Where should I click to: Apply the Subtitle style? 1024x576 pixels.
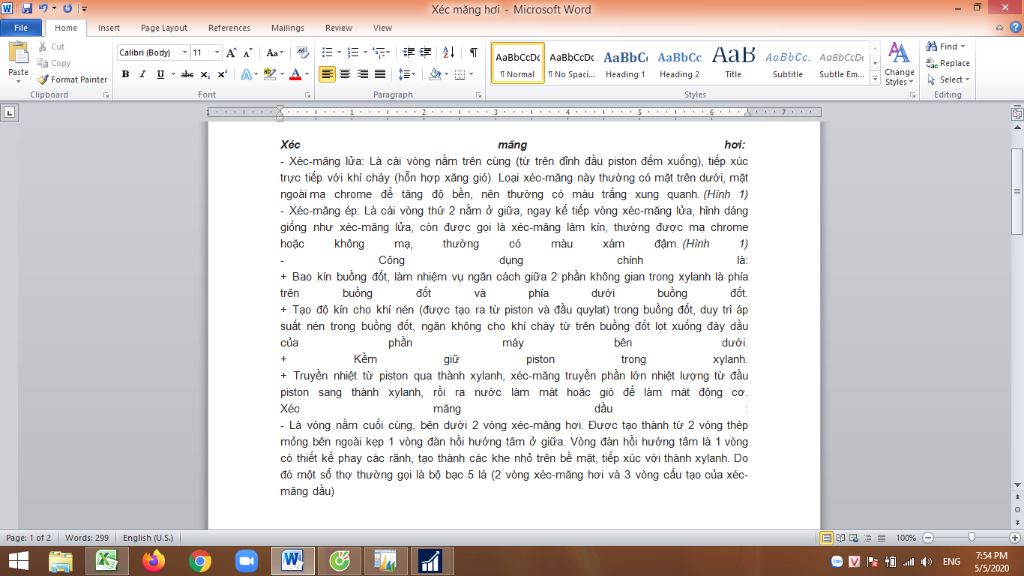788,63
